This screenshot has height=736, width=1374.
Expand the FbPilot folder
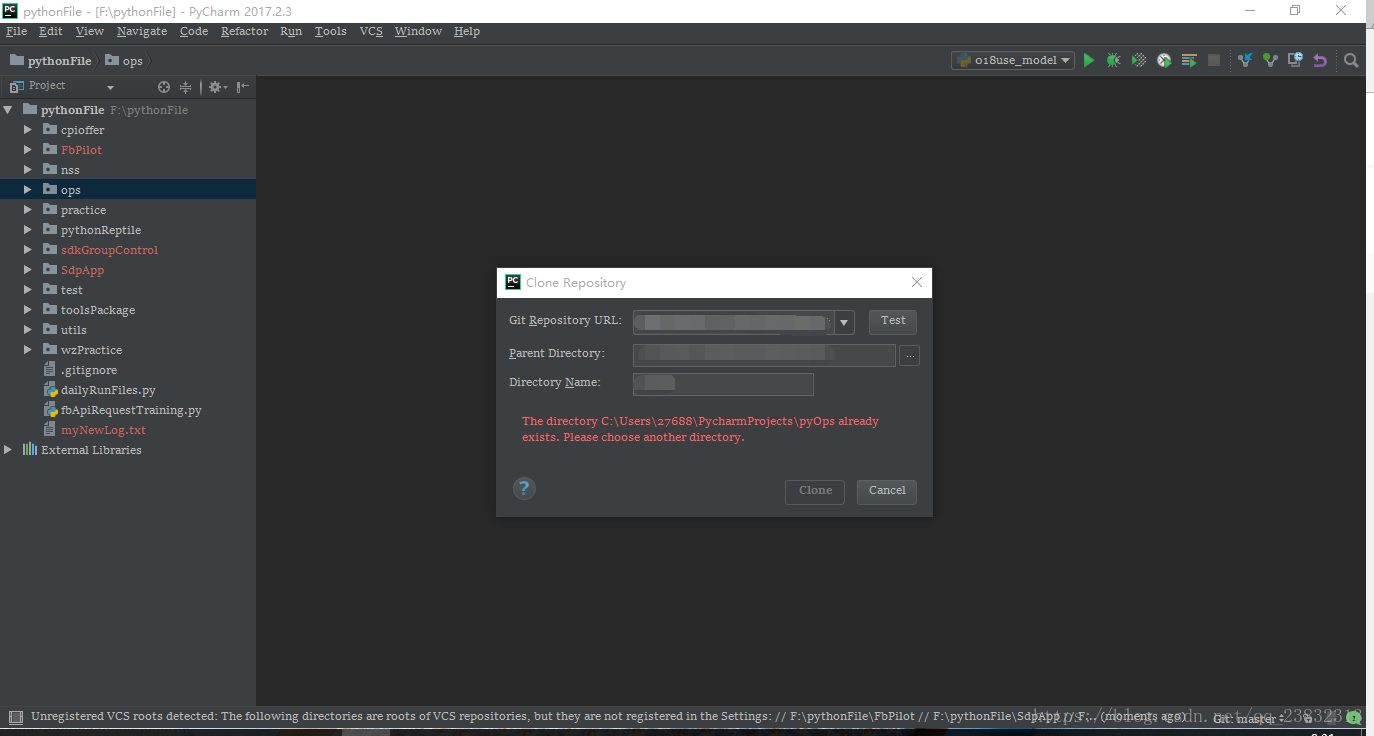(28, 150)
